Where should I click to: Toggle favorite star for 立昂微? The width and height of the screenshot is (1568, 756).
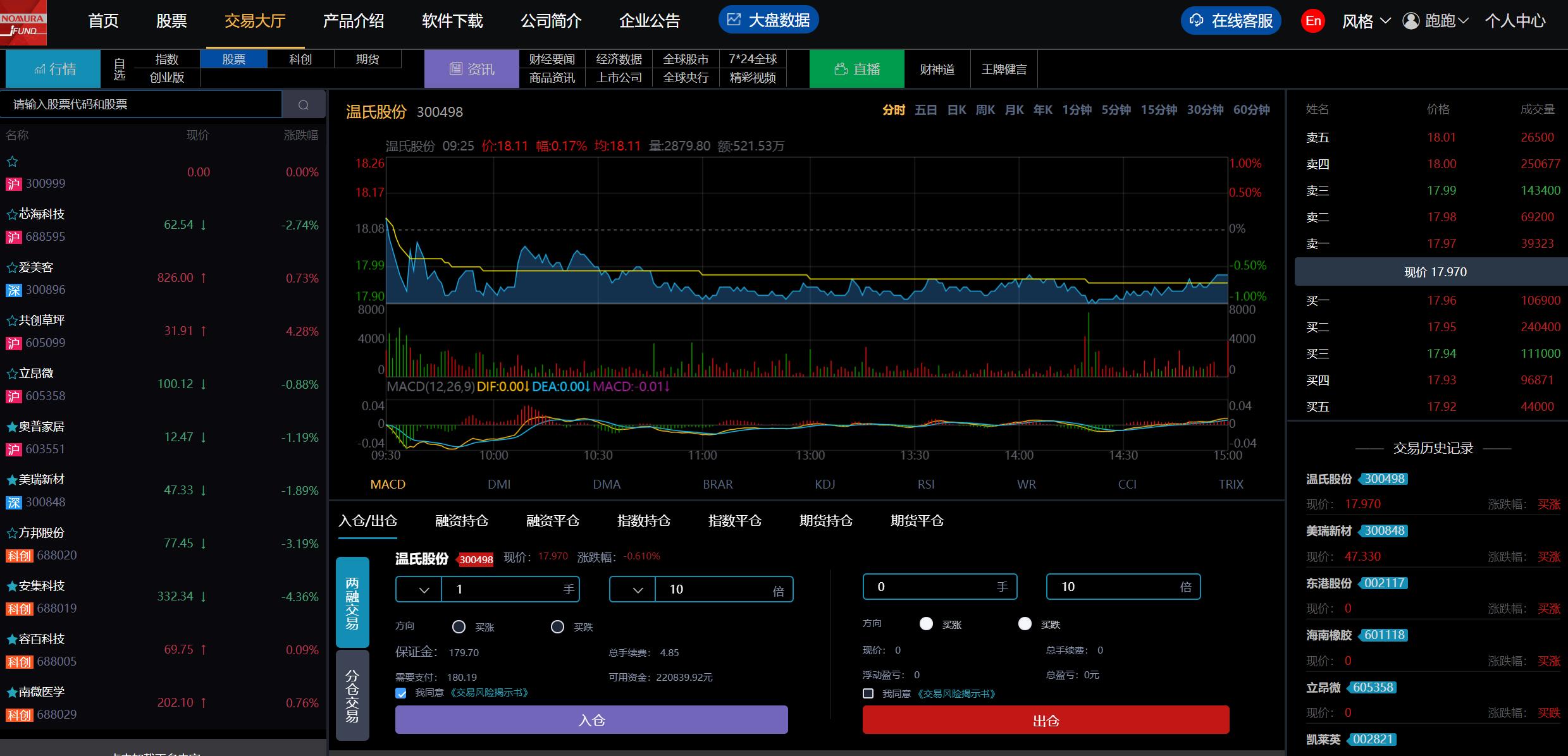coord(11,374)
